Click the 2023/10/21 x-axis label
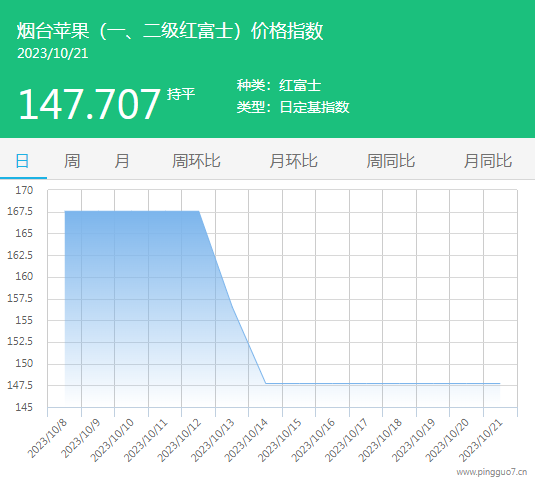 tap(481, 440)
